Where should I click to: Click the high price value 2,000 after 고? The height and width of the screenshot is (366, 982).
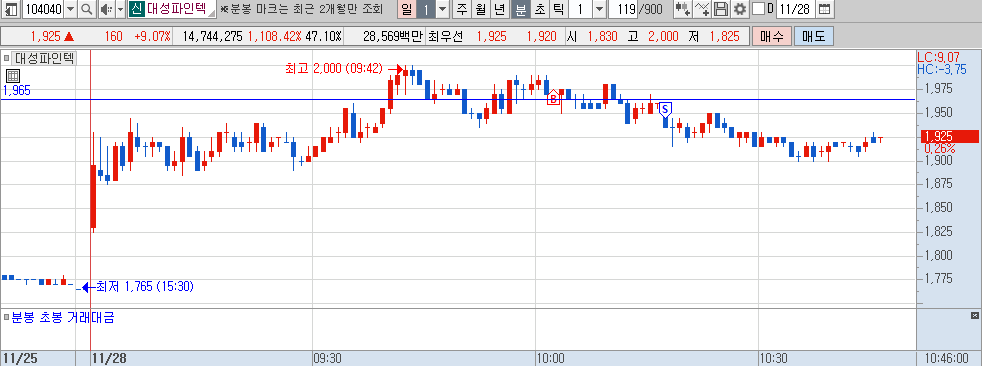coord(663,36)
